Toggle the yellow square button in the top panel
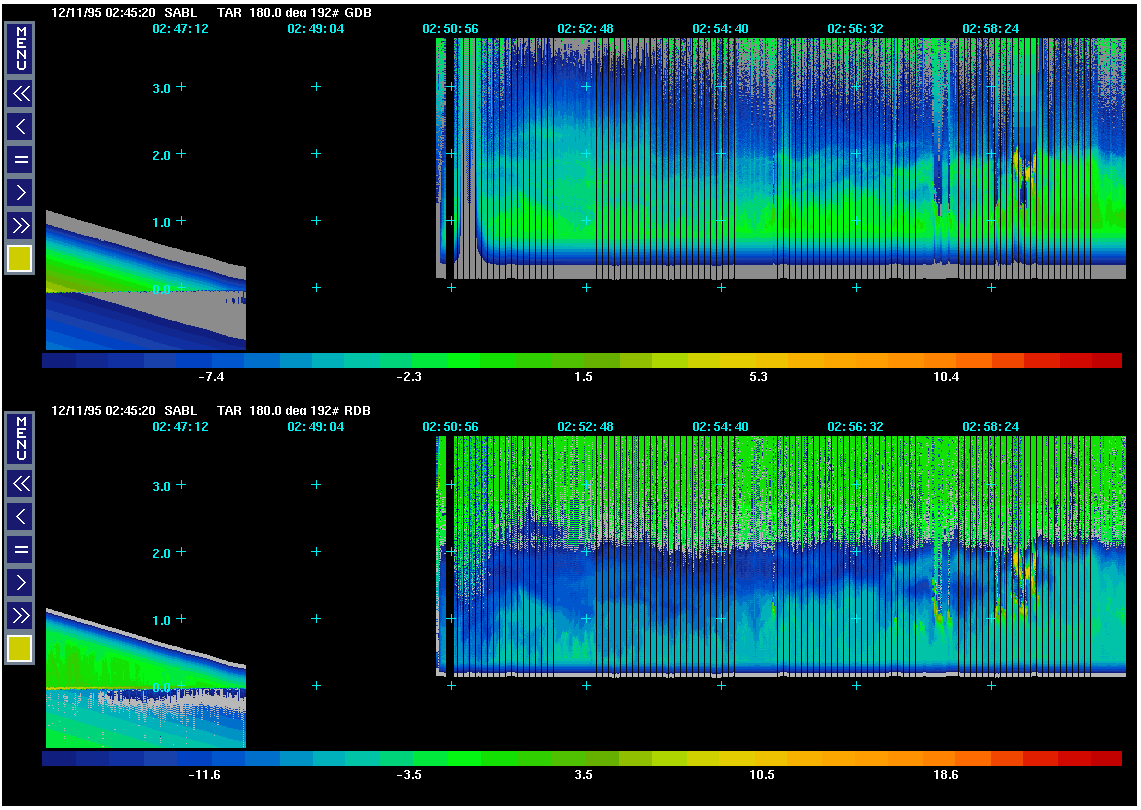Screen dimensions: 1141x810 point(20,259)
